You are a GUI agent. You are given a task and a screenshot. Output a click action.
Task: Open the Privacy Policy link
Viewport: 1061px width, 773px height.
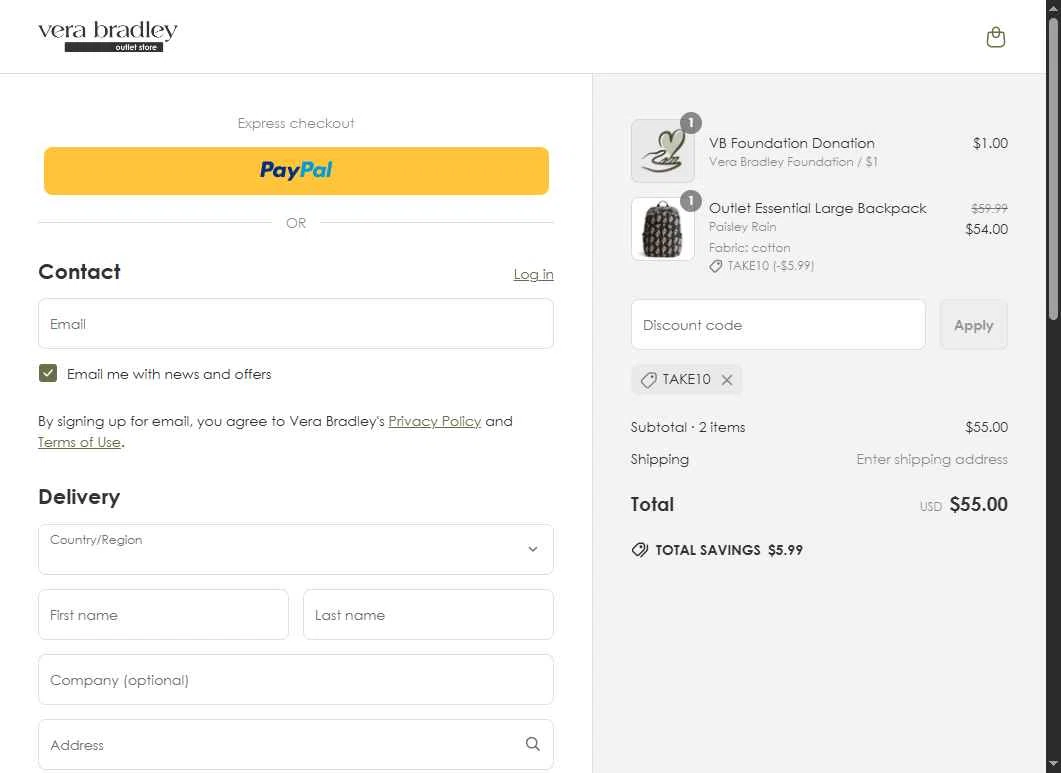pos(434,421)
